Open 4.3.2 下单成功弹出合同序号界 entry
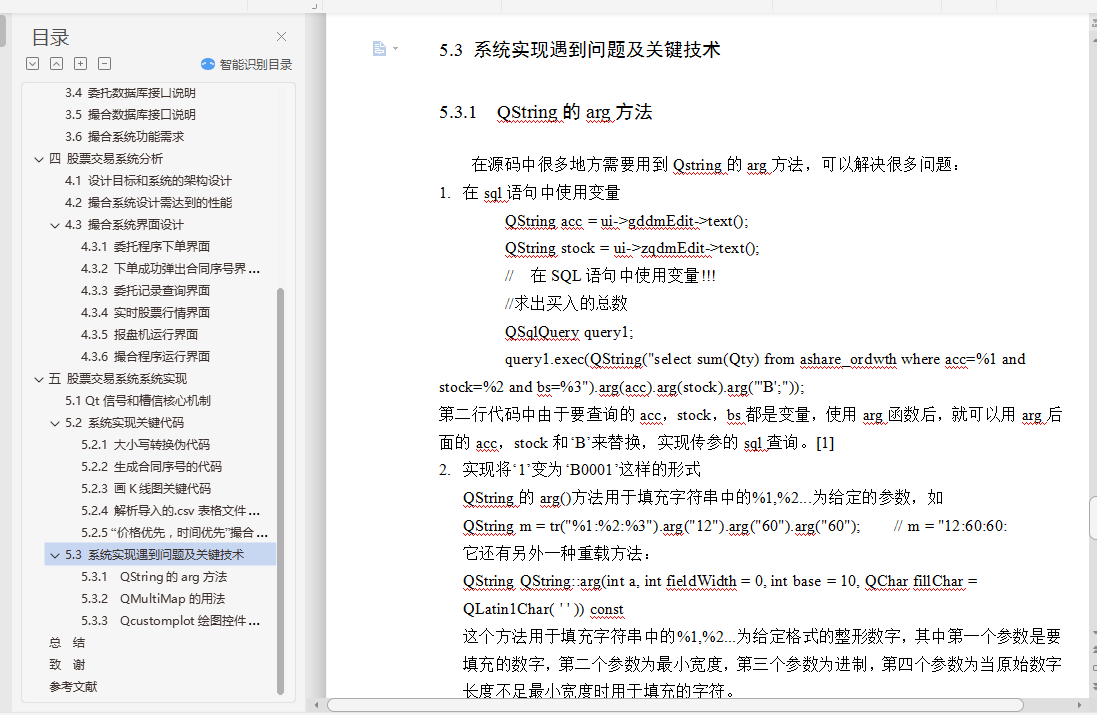The width and height of the screenshot is (1097, 715). 170,269
